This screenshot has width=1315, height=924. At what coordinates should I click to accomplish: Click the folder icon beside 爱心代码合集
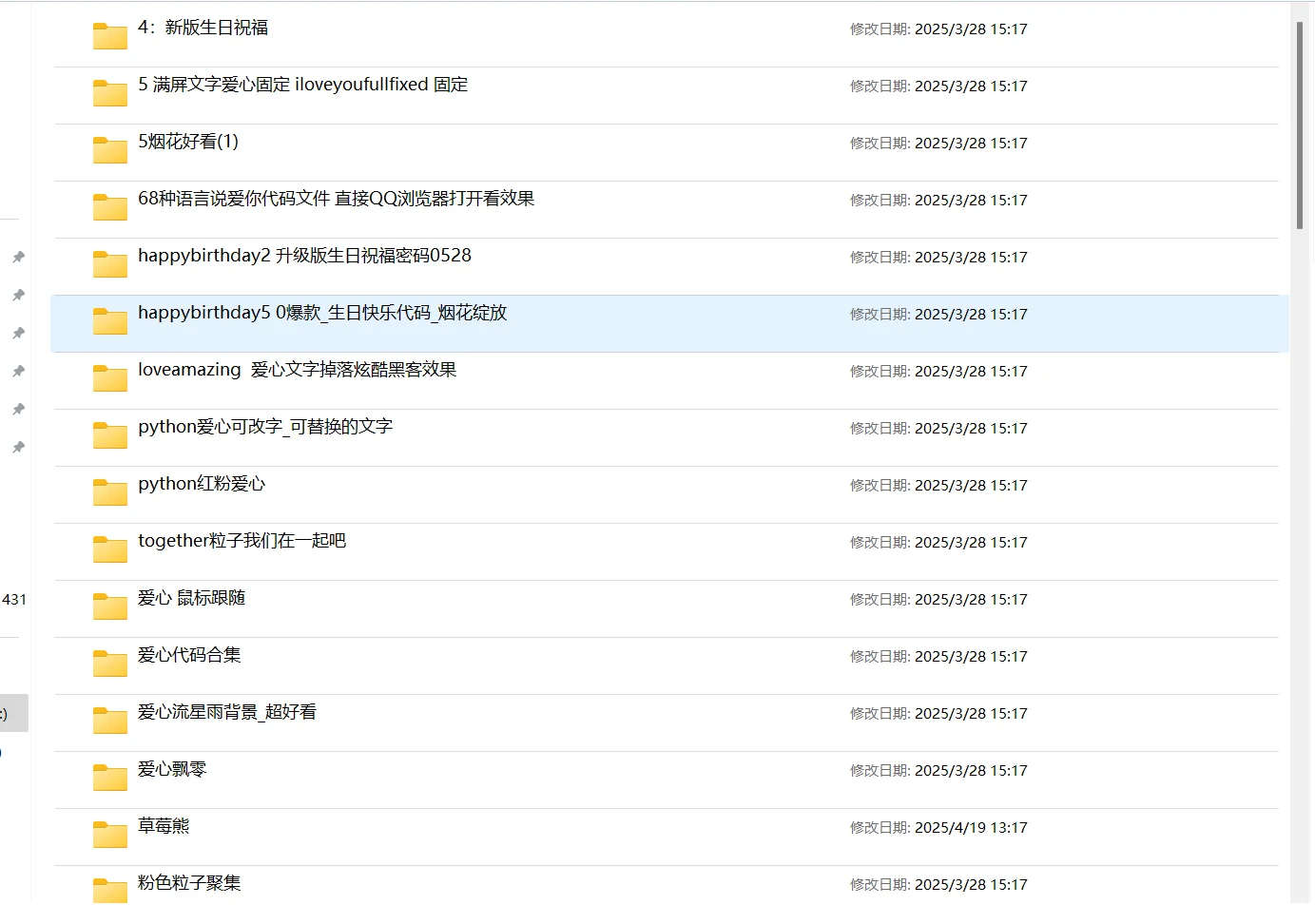[109, 663]
